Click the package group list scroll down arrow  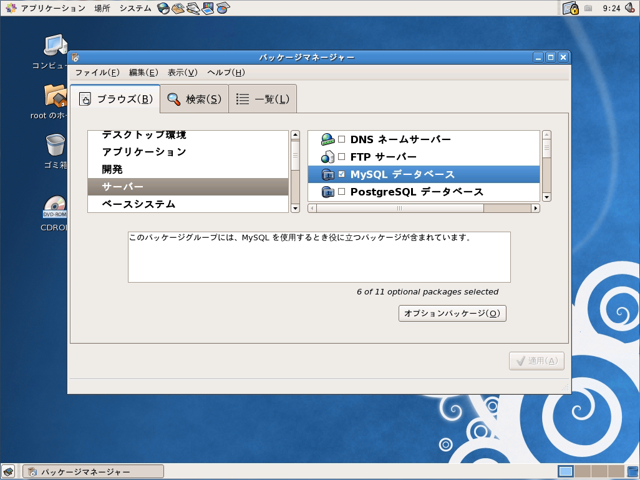coord(547,197)
